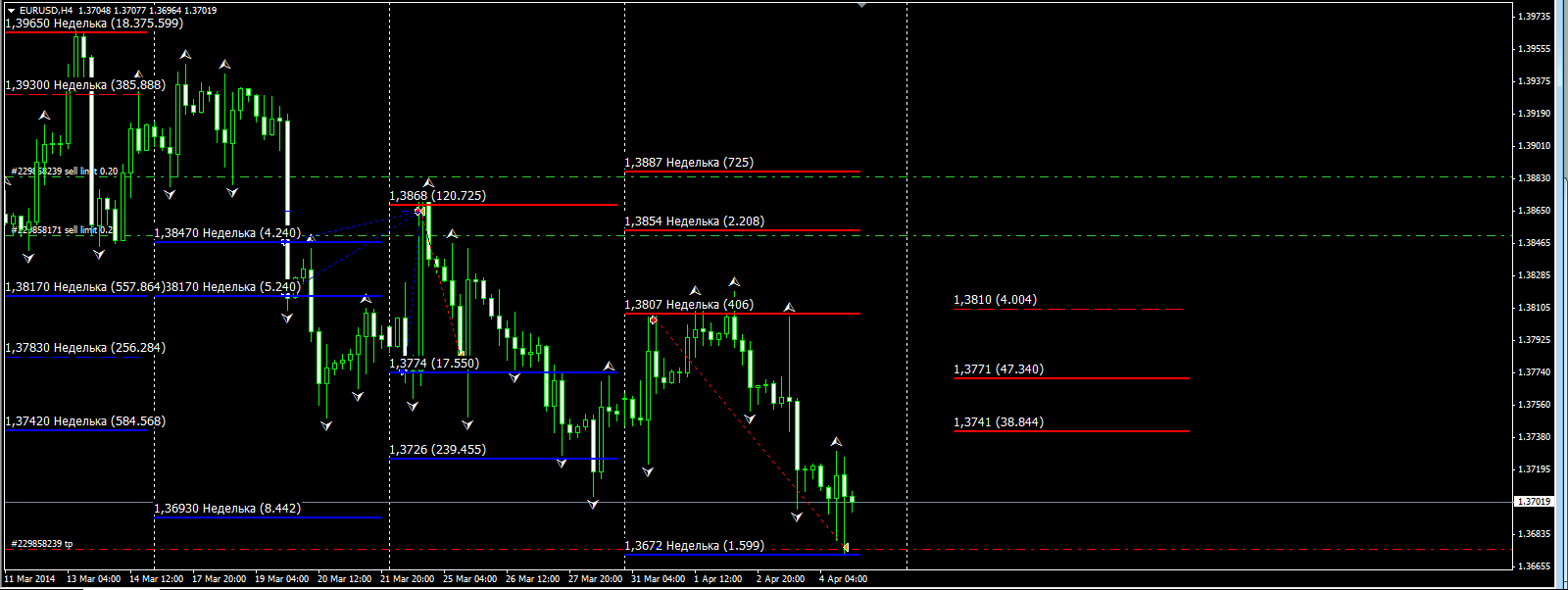This screenshot has height=590, width=1568.
Task: Select the 1,3854 Неделька (2.208) label
Action: tap(694, 221)
